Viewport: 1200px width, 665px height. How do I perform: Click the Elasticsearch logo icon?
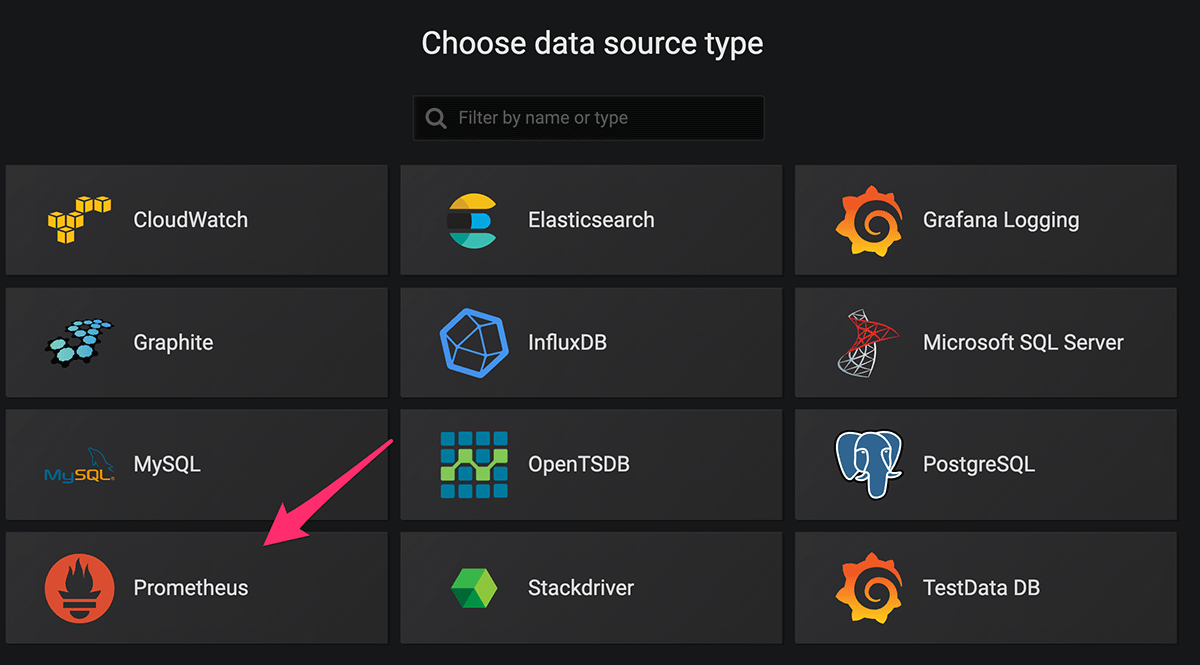click(x=472, y=220)
